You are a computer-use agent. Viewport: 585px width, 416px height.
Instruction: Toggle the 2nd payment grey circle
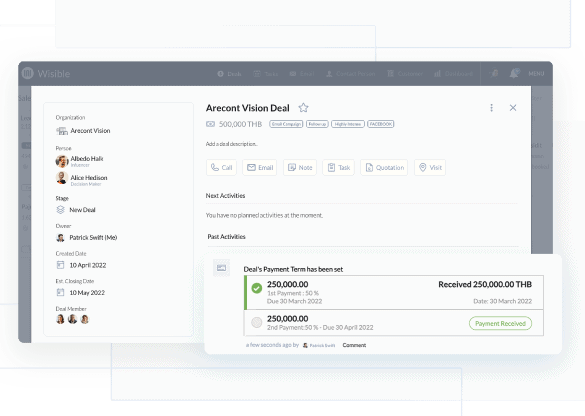click(257, 322)
